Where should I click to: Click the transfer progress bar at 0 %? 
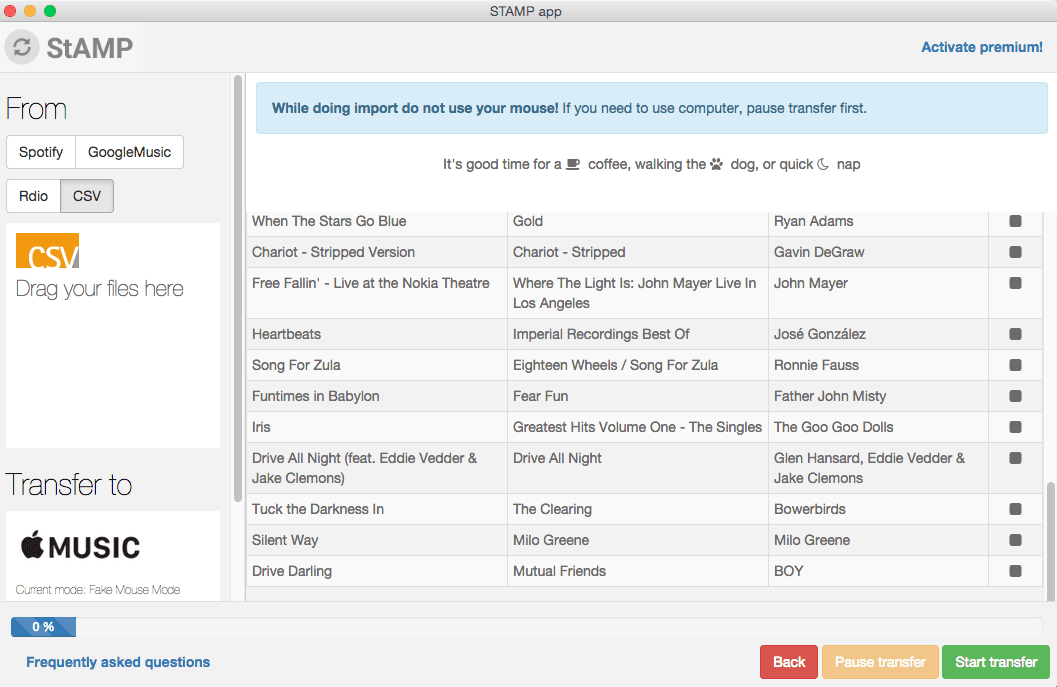click(526, 627)
